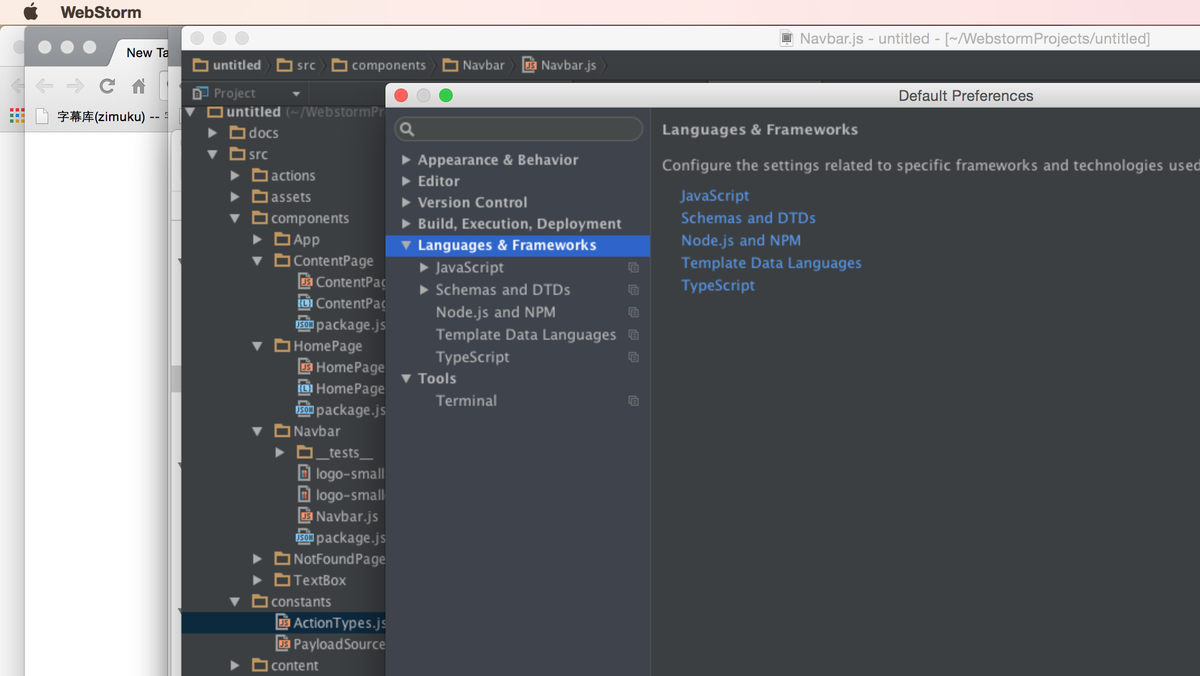This screenshot has height=676, width=1200.
Task: Click the HomePage JS file icon
Action: (305, 367)
